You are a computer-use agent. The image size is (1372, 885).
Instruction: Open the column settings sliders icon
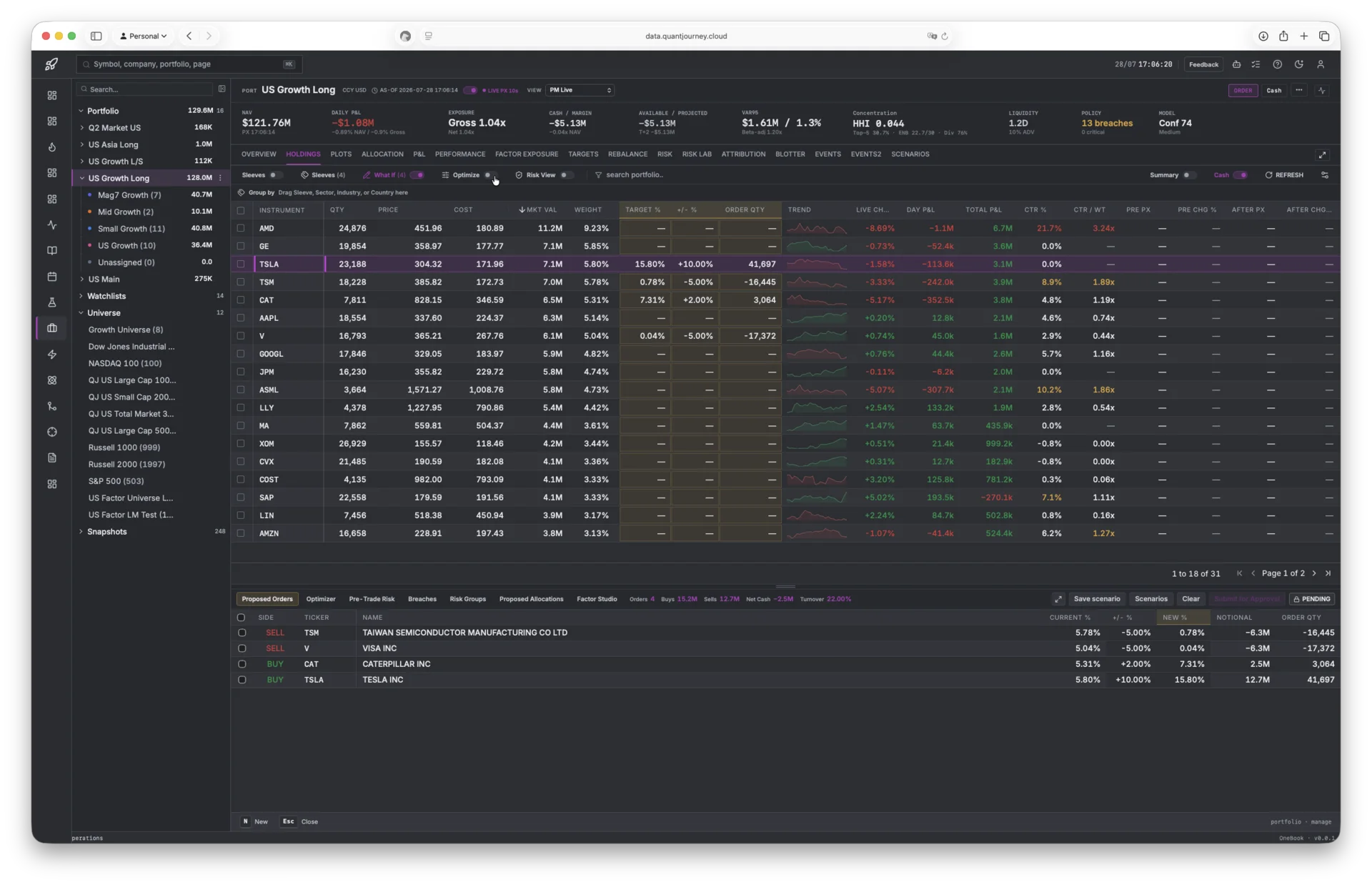(x=1325, y=175)
